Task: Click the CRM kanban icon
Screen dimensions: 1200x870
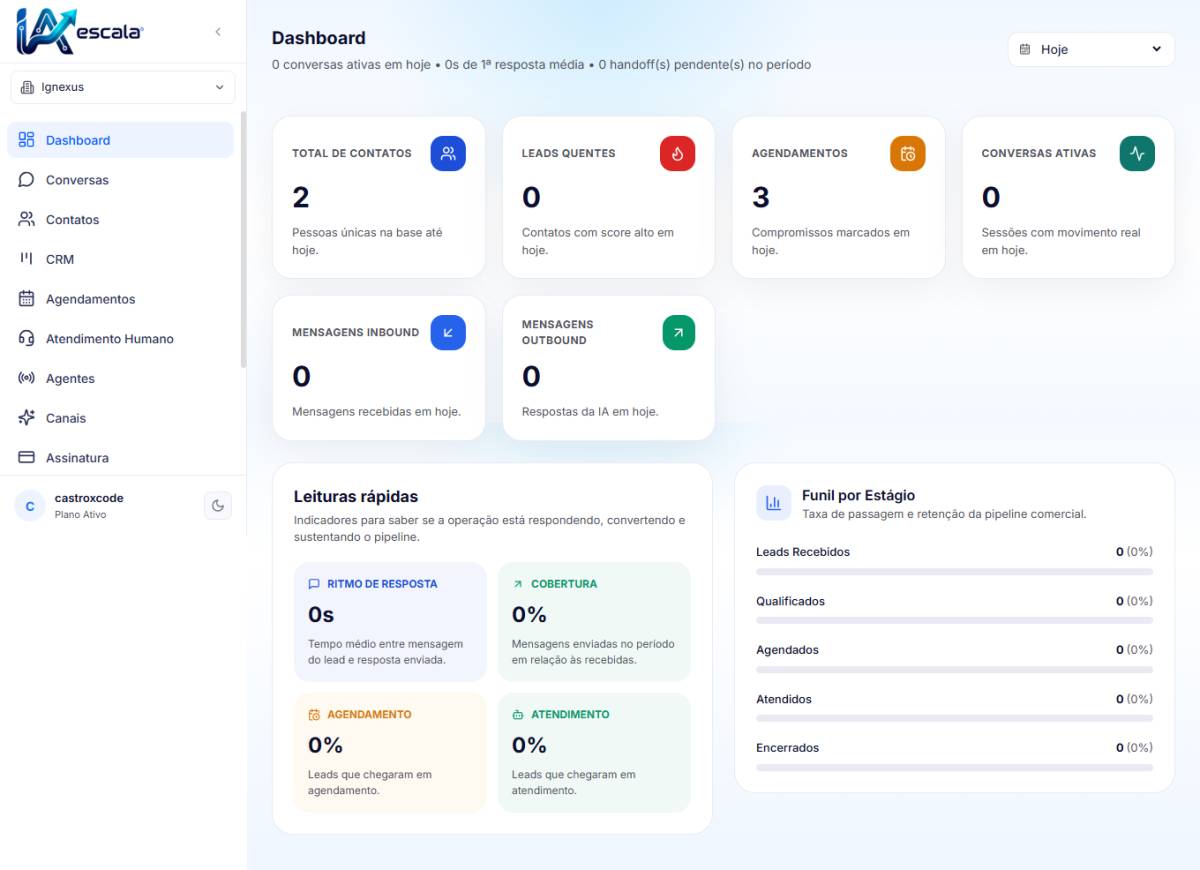Action: pos(27,259)
